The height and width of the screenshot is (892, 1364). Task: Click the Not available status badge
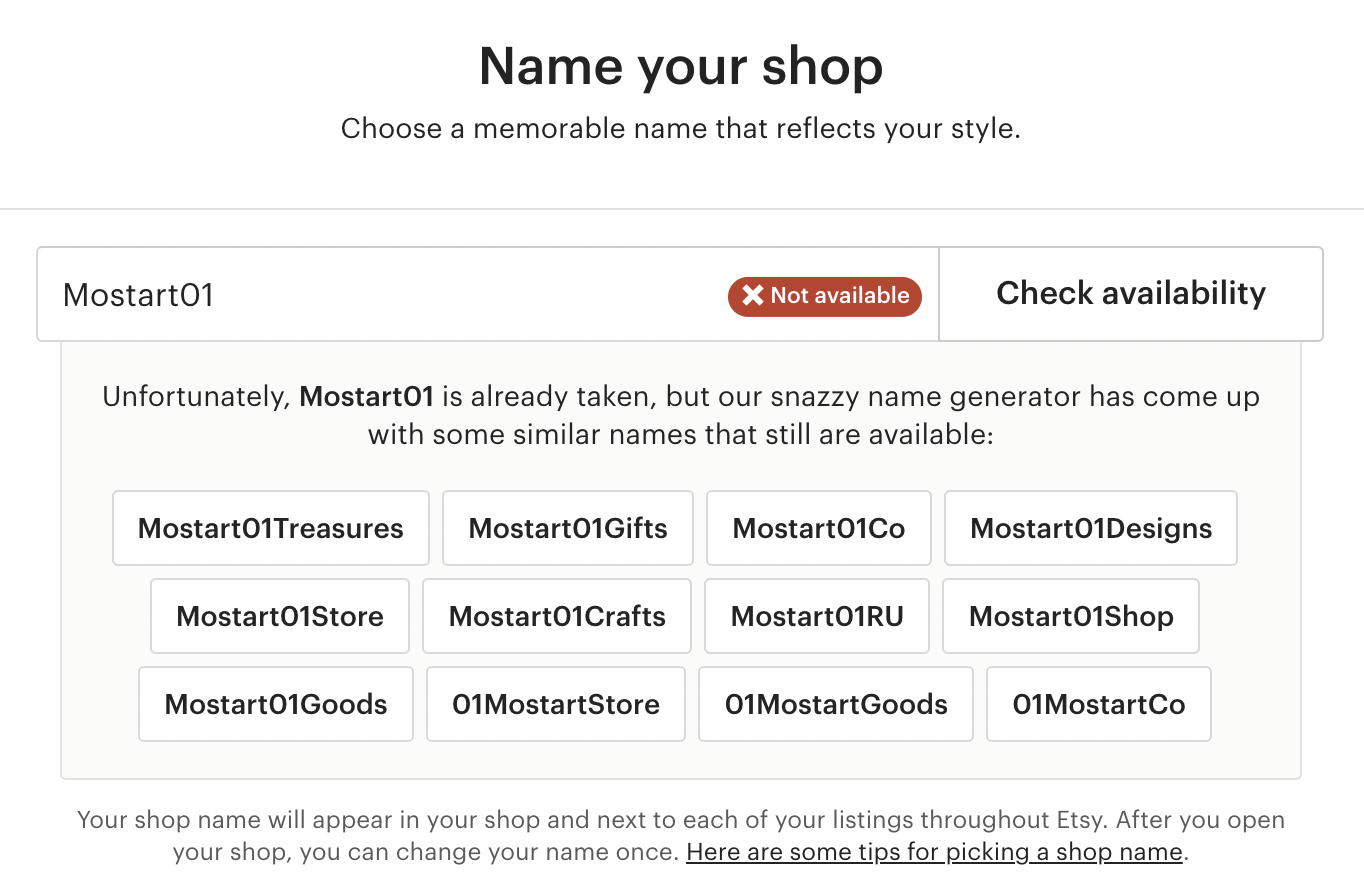coord(825,296)
